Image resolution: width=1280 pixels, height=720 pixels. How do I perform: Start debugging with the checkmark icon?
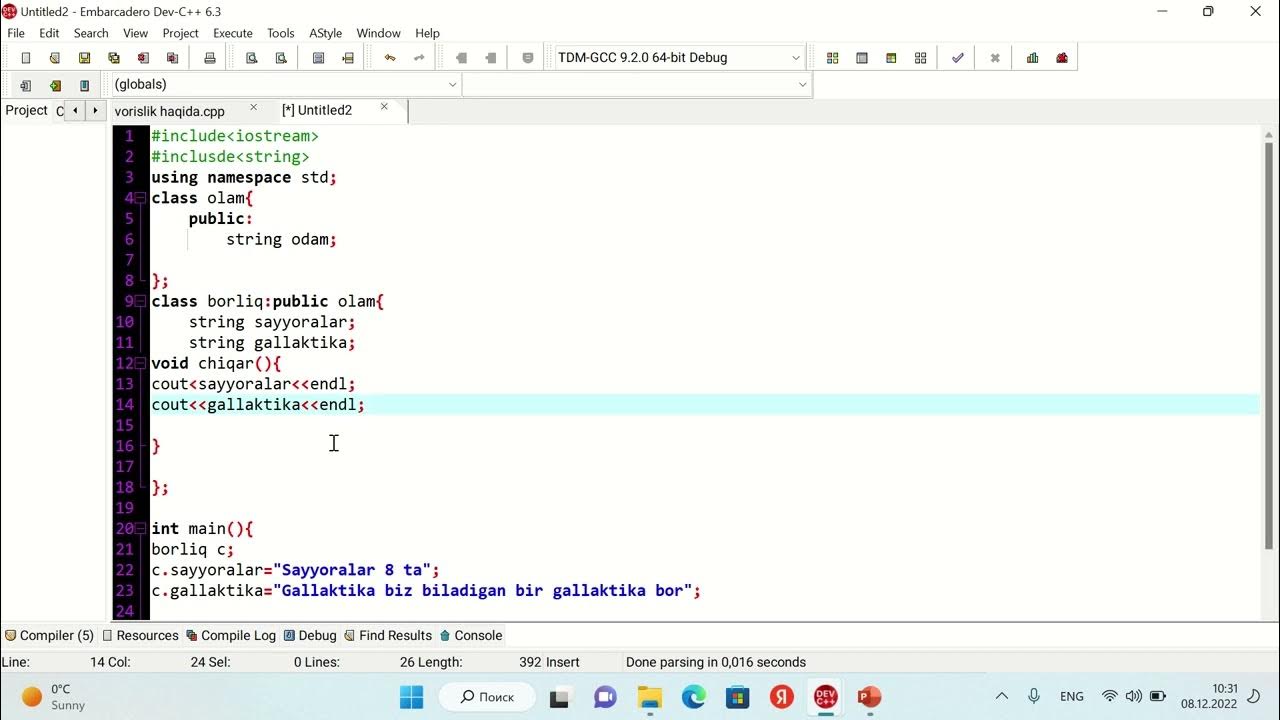point(957,58)
